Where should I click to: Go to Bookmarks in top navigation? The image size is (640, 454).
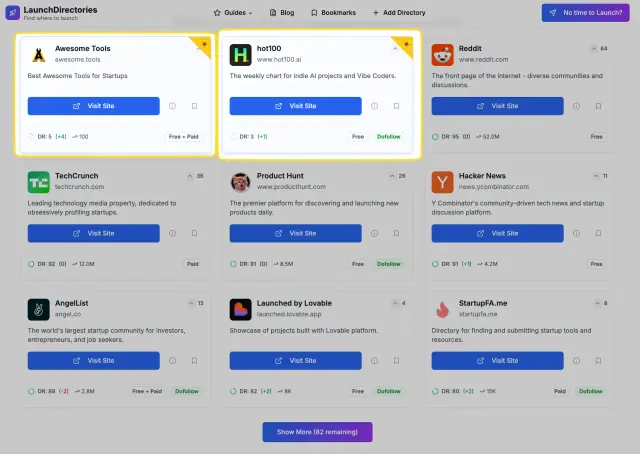333,13
